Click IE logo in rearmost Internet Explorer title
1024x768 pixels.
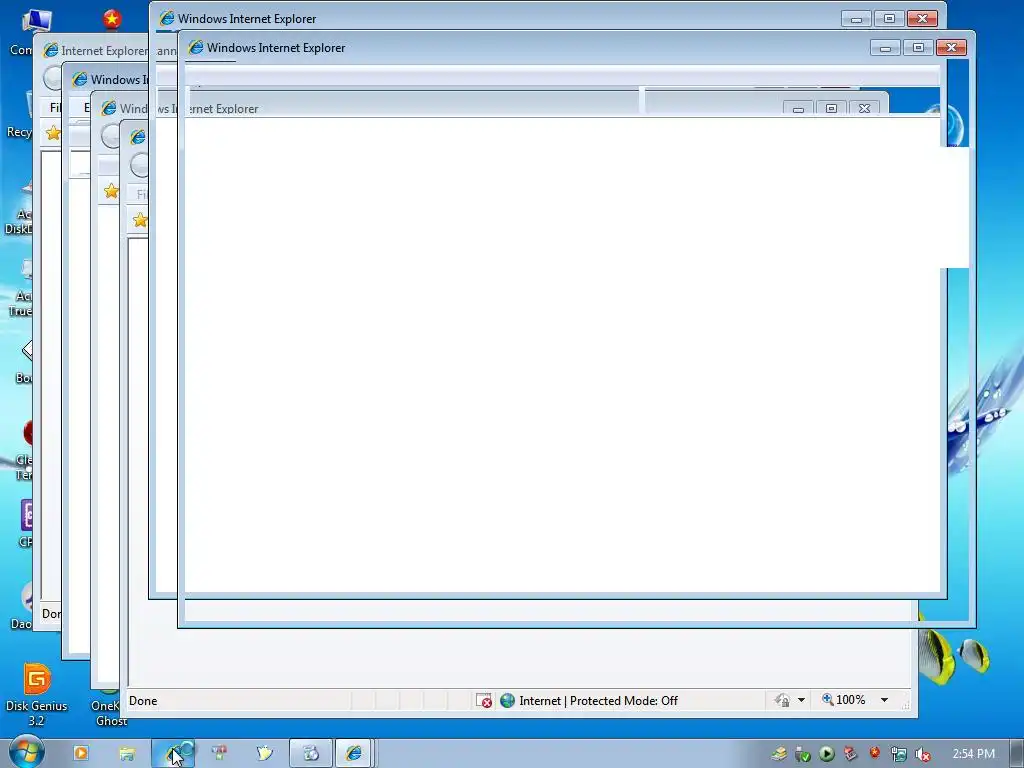click(50, 50)
